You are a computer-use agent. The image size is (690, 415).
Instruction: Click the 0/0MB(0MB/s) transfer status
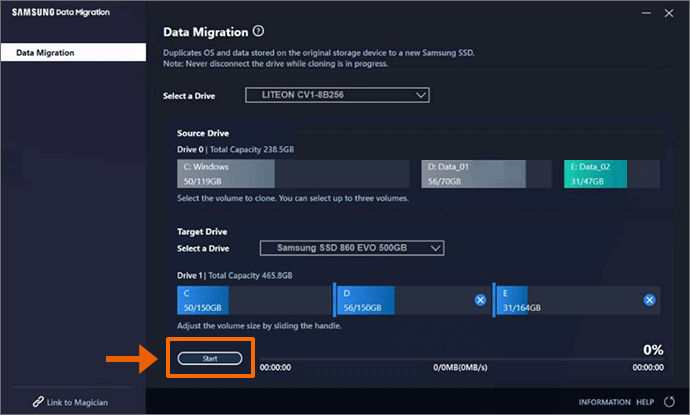tap(460, 367)
